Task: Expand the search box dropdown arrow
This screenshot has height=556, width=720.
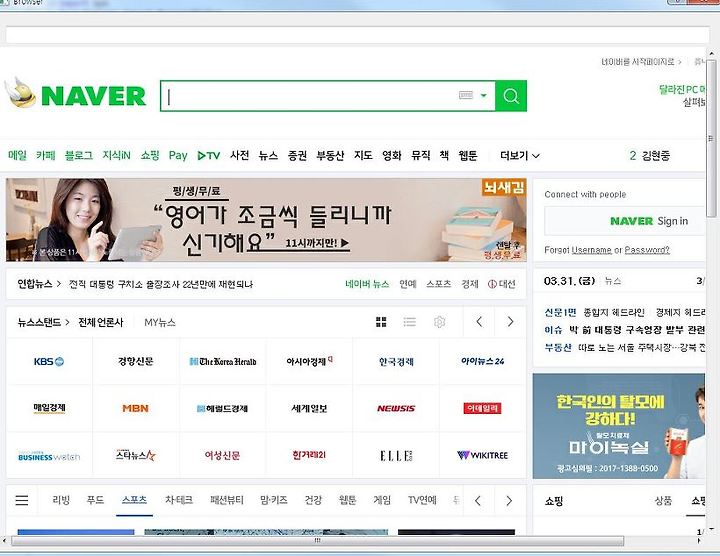Action: click(484, 95)
